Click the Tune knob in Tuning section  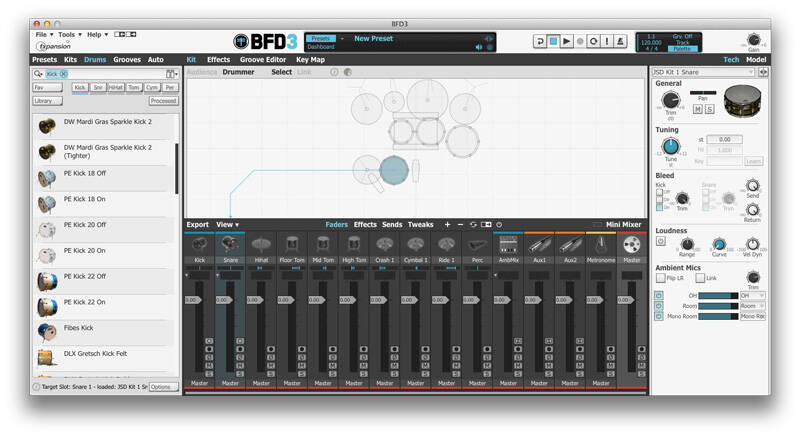(x=670, y=147)
